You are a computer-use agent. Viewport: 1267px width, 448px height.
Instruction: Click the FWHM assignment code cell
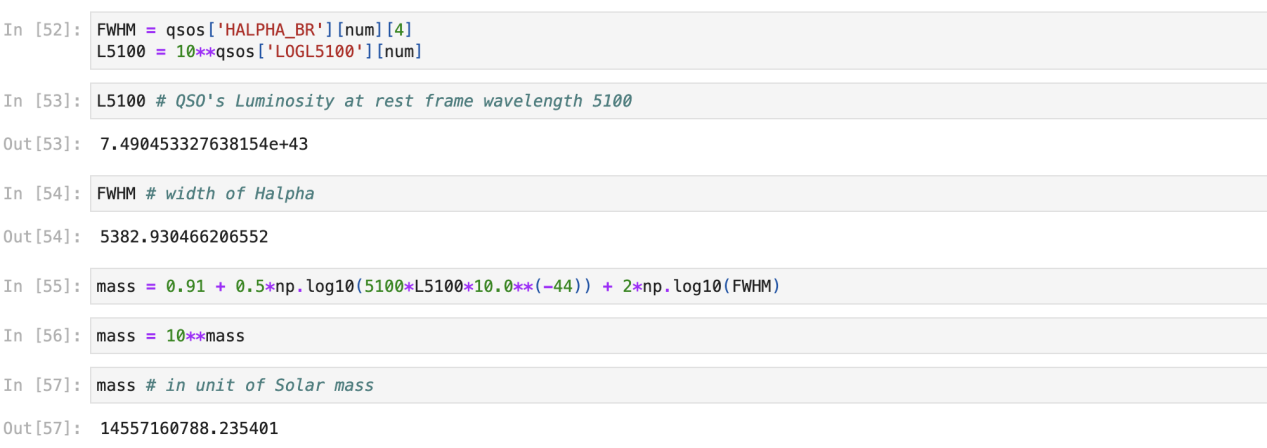pyautogui.click(x=677, y=40)
